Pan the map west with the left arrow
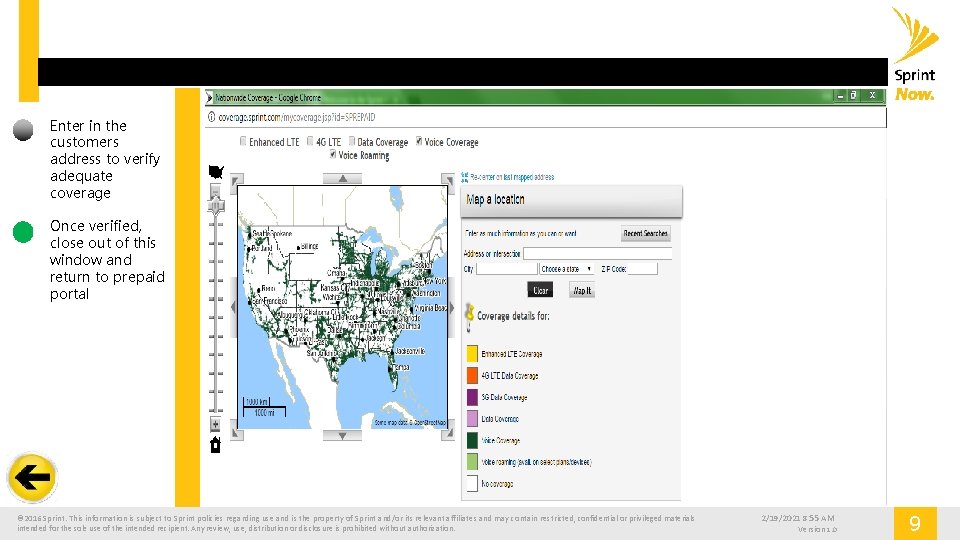The image size is (960, 540). (x=233, y=307)
